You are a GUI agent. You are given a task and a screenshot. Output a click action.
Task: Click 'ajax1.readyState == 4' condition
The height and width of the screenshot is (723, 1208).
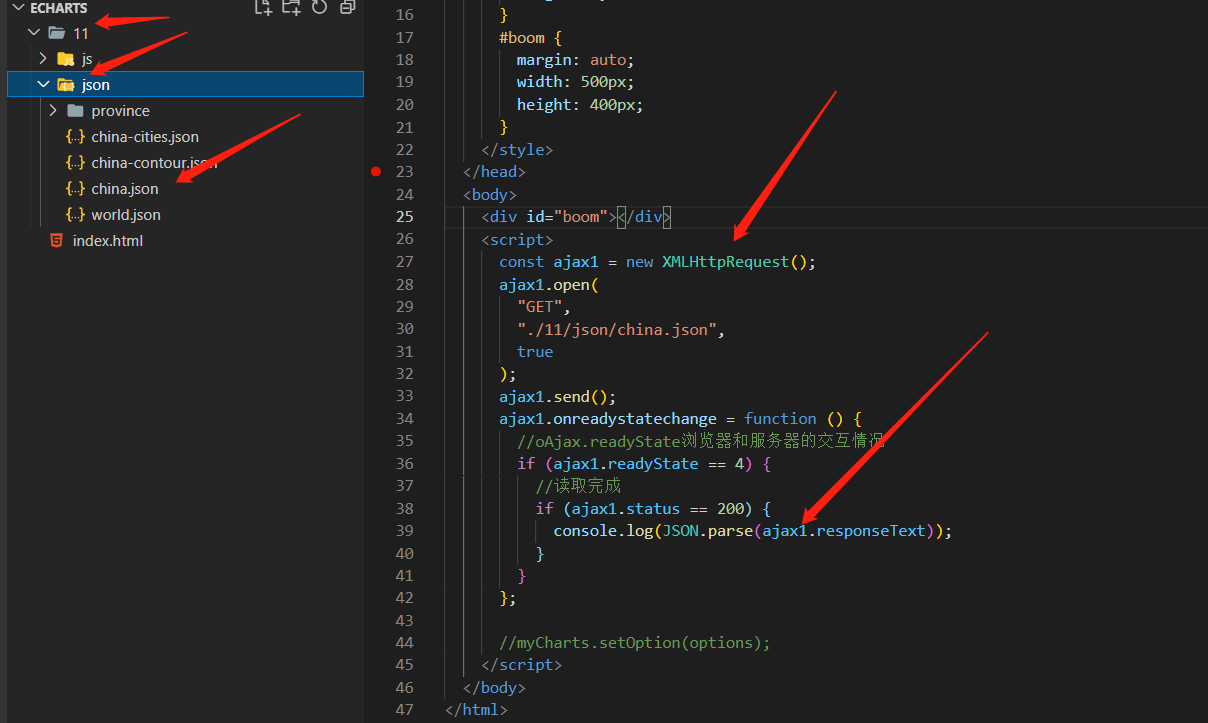(648, 464)
